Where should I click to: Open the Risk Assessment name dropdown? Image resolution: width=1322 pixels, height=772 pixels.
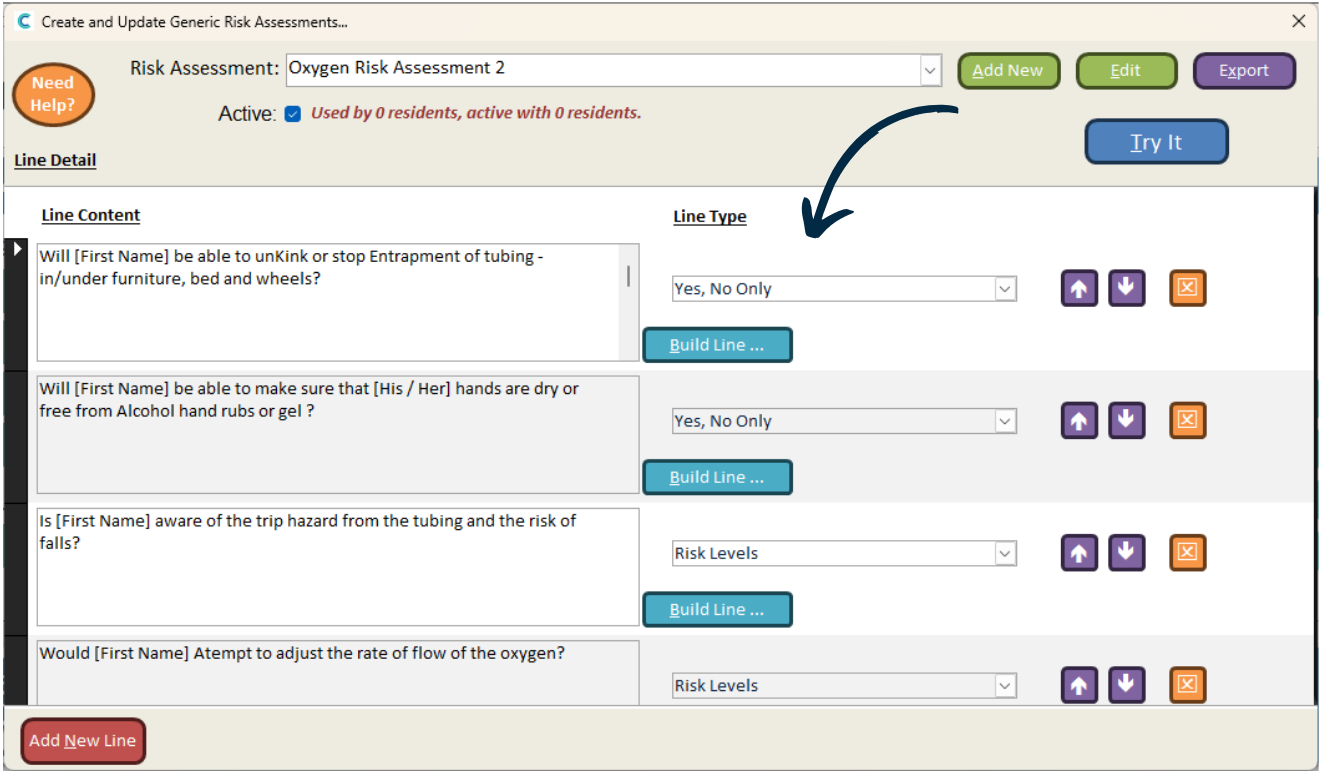931,70
